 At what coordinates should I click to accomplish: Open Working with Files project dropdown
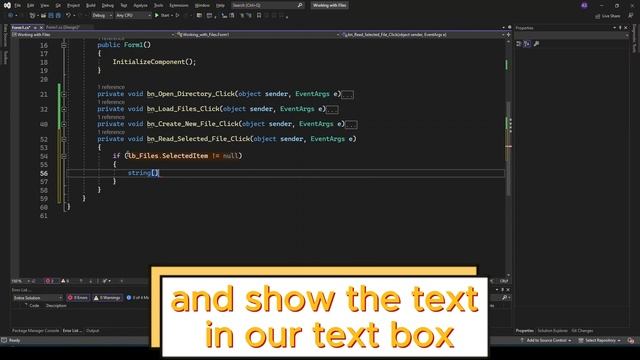pos(93,35)
